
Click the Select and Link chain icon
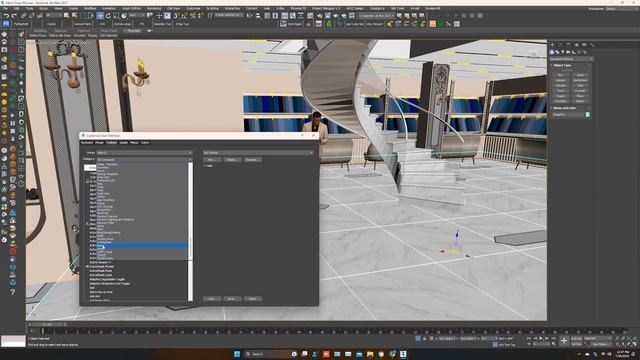(23, 16)
